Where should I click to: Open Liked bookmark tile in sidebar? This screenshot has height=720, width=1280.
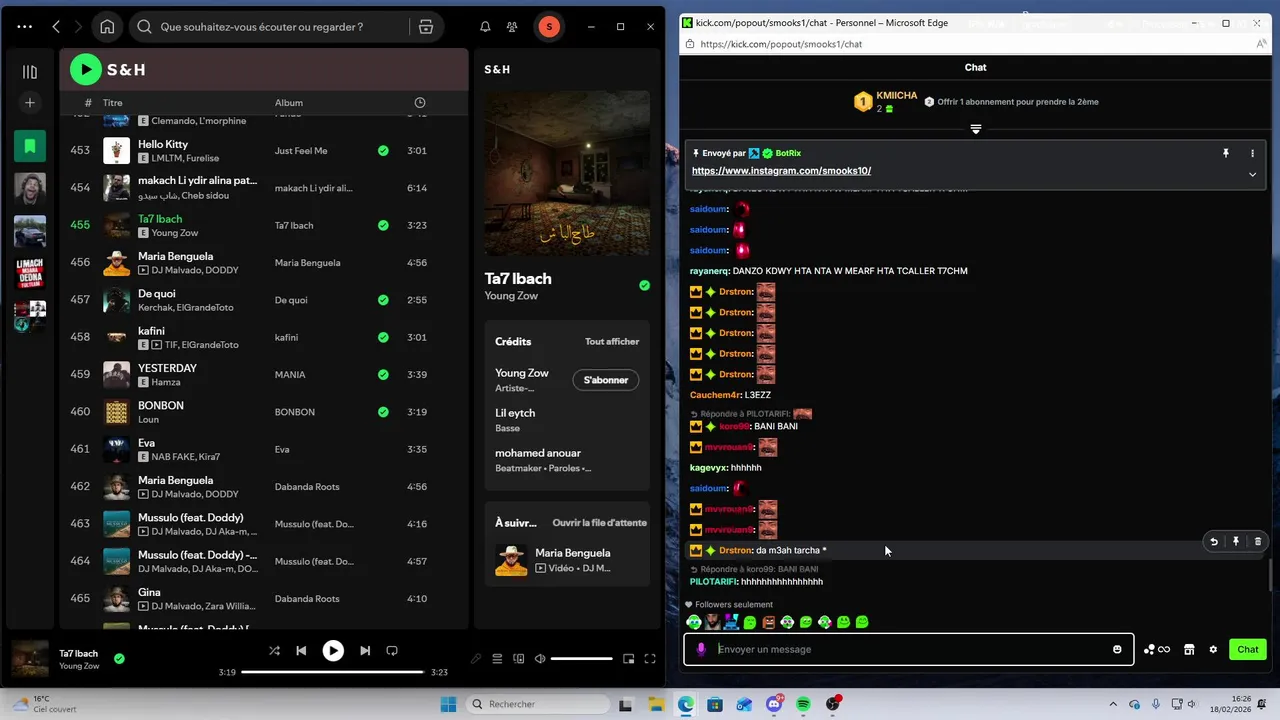[30, 146]
